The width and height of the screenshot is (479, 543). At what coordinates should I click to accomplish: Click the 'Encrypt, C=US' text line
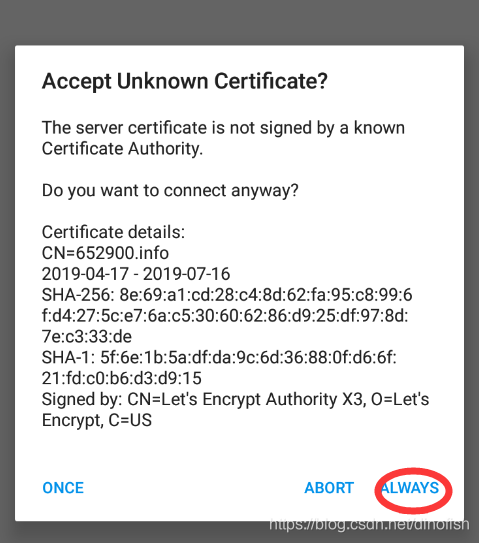pyautogui.click(x=97, y=420)
